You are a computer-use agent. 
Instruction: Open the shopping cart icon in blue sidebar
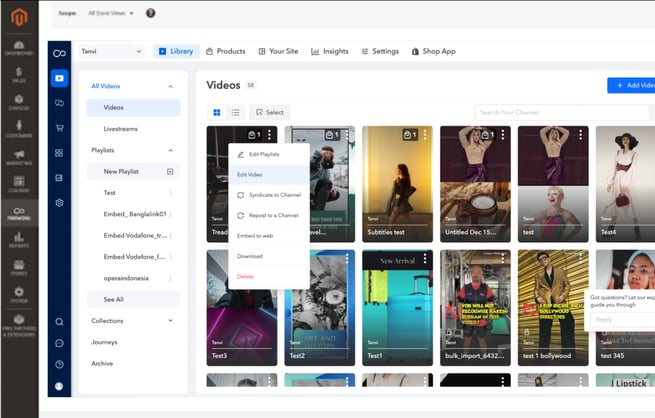[59, 127]
